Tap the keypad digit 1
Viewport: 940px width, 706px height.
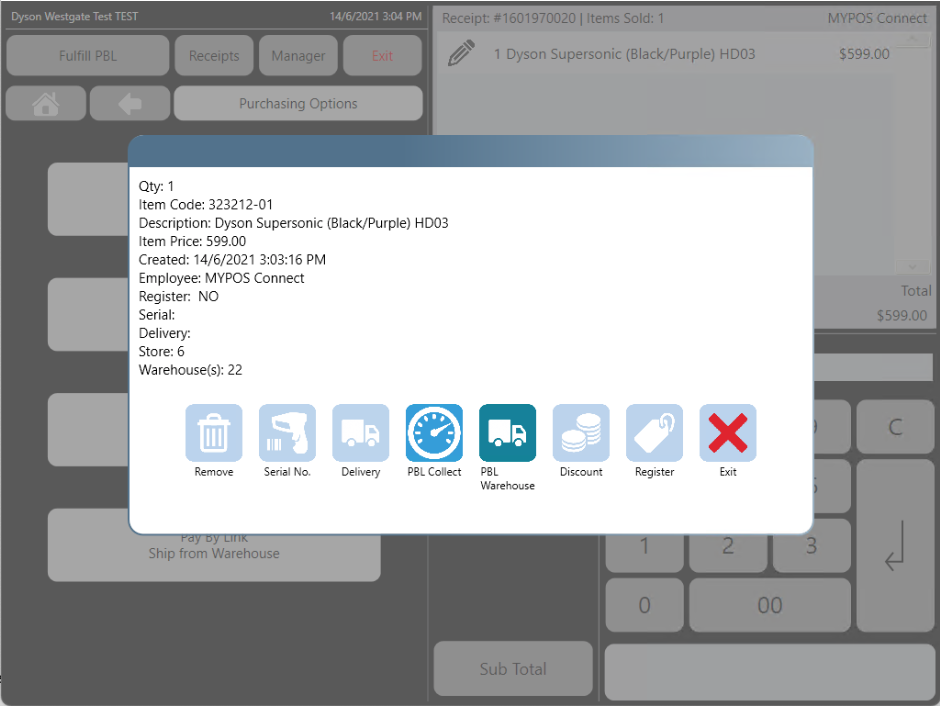[644, 545]
